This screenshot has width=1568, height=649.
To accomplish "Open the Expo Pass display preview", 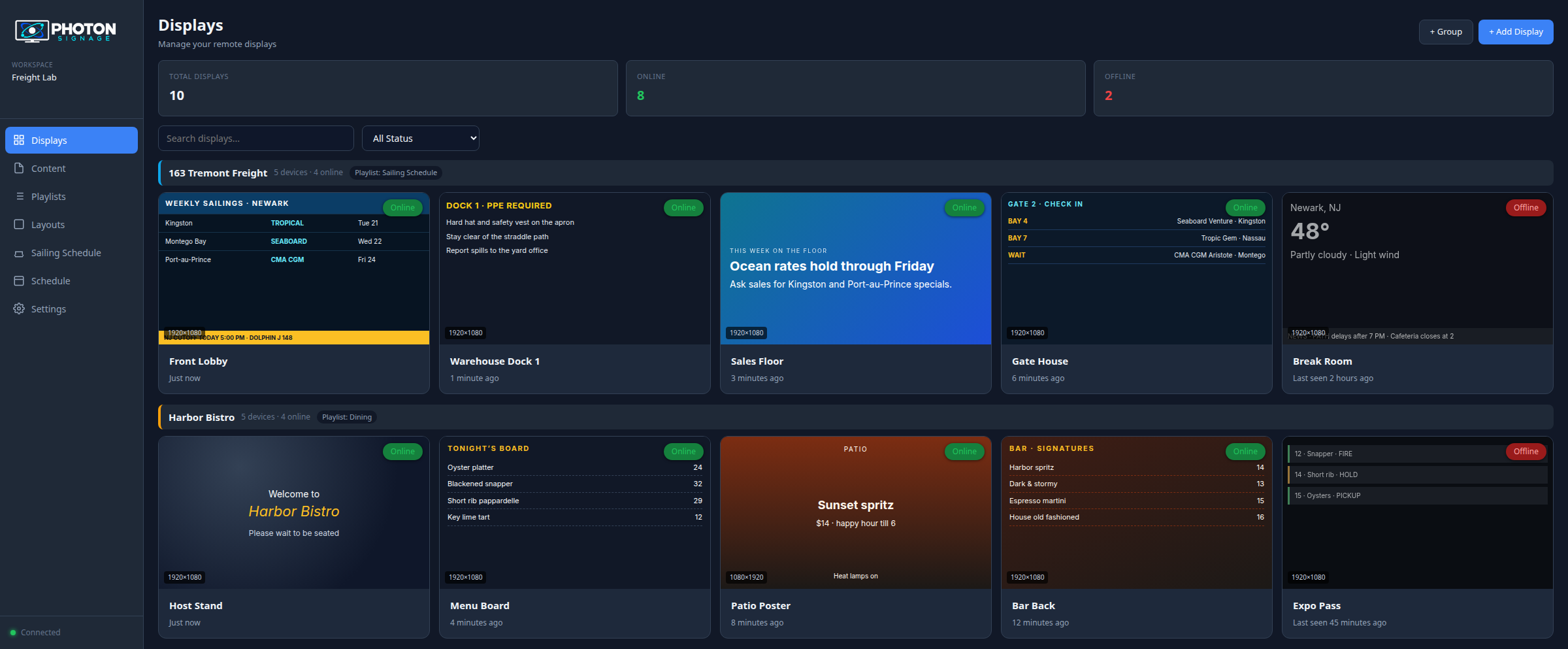I will tap(1418, 513).
